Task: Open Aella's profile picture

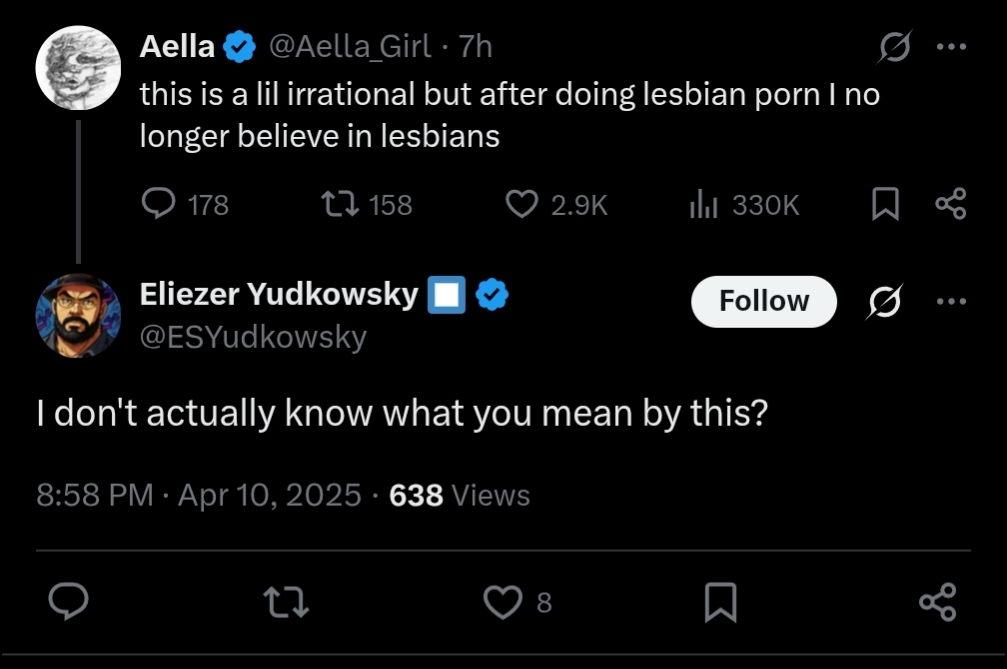Action: pyautogui.click(x=78, y=68)
